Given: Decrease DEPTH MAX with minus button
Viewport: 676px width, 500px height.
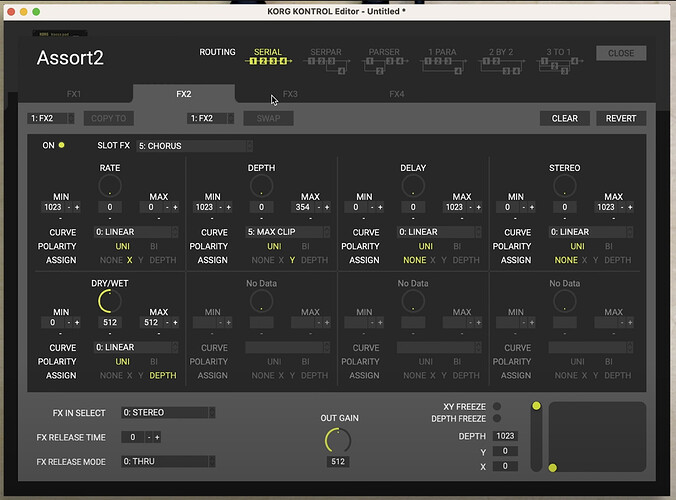Looking at the screenshot, I should pos(319,207).
